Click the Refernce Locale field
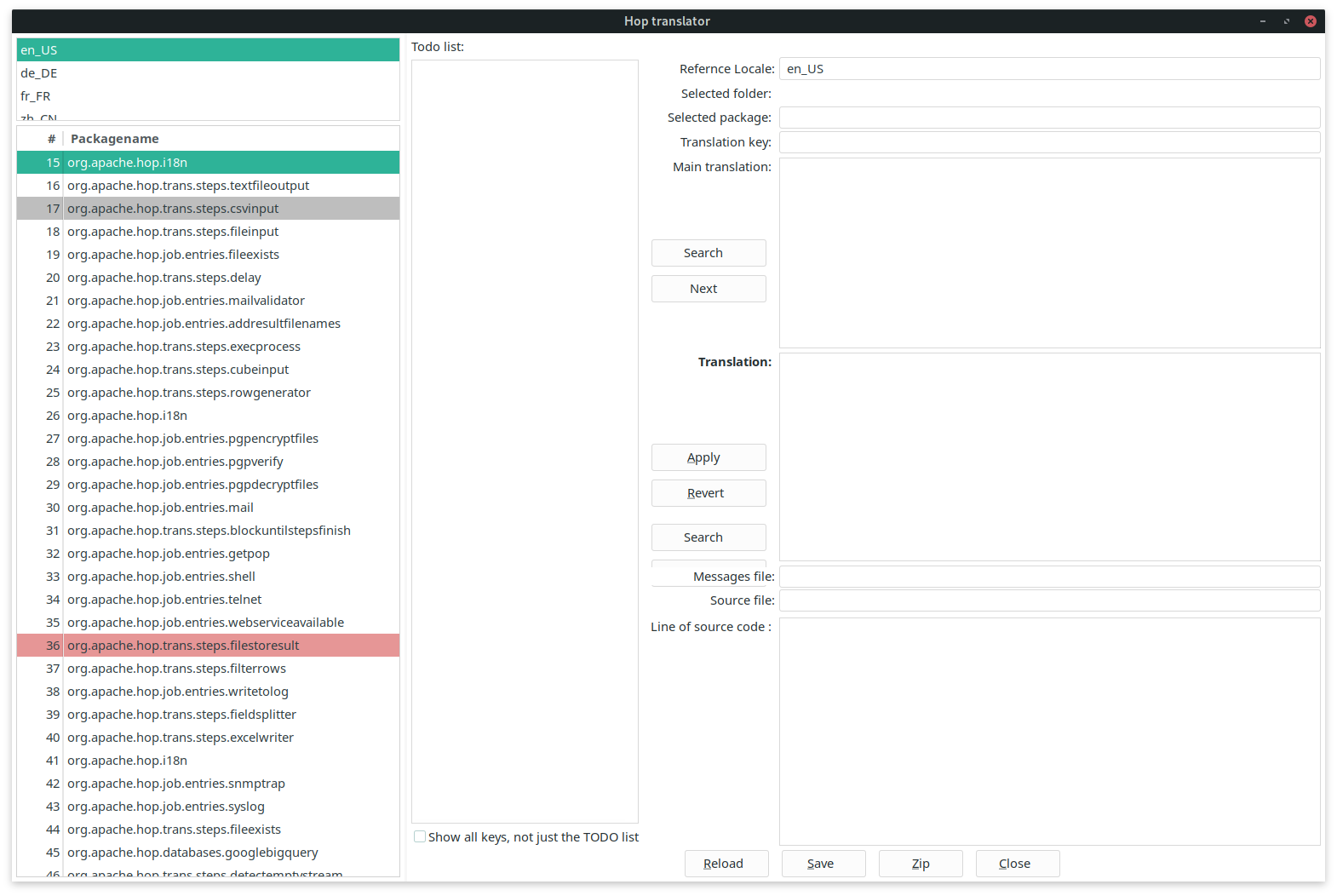The width and height of the screenshot is (1337, 896). tap(1049, 69)
